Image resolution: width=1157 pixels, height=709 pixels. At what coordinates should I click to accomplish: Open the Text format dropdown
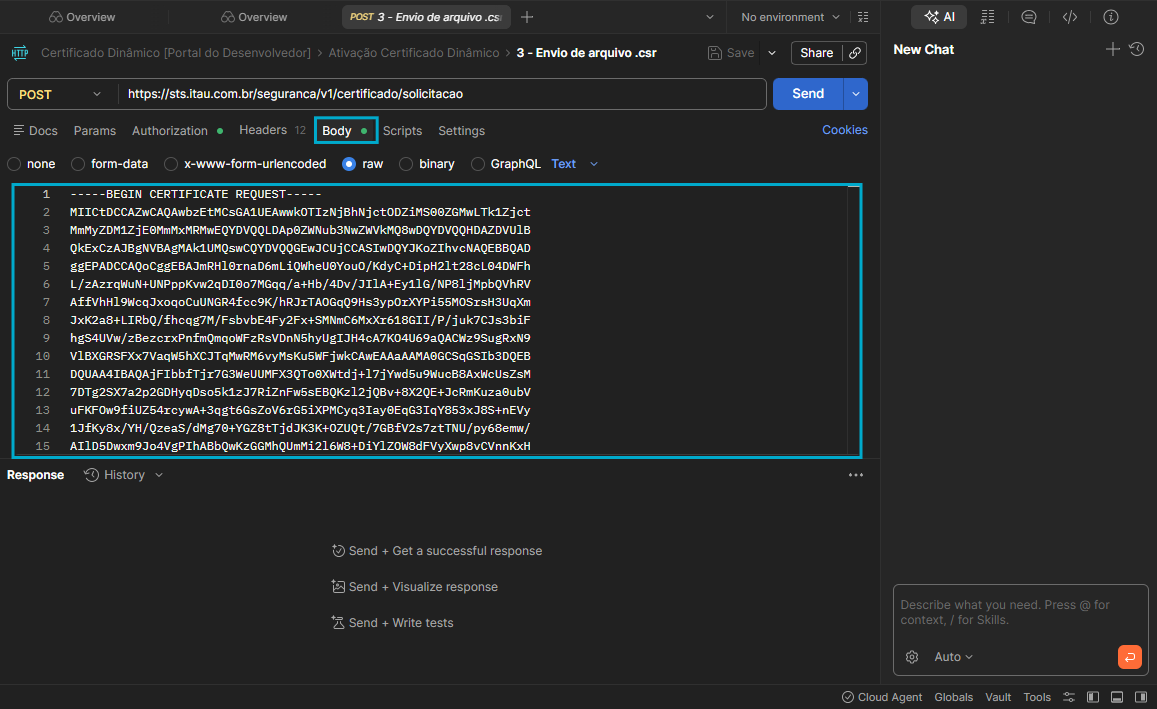pos(575,164)
